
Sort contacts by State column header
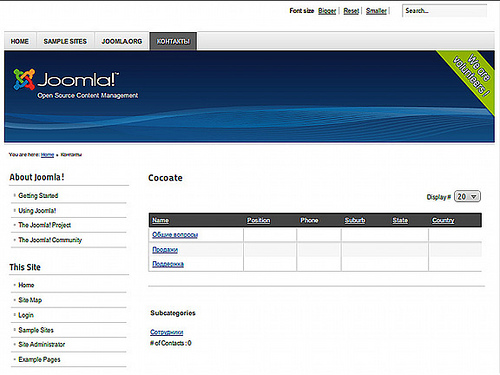[400, 220]
